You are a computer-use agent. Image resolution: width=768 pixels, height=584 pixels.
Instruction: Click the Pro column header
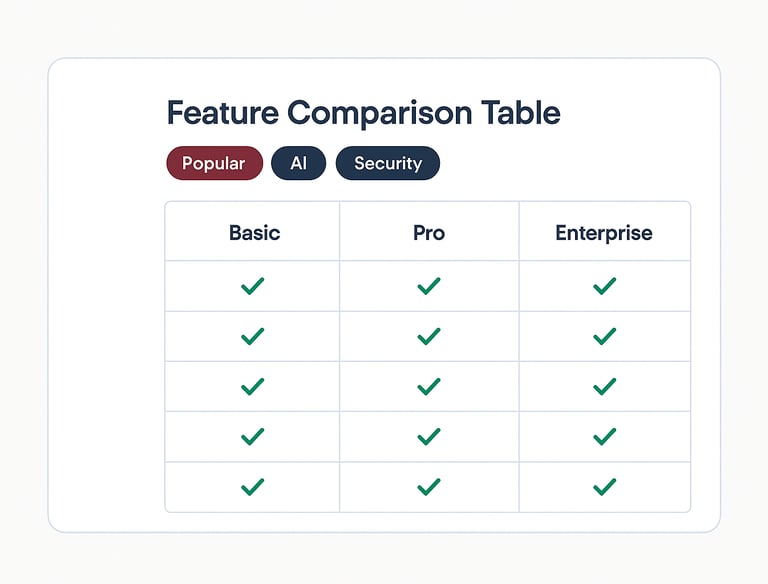[429, 233]
